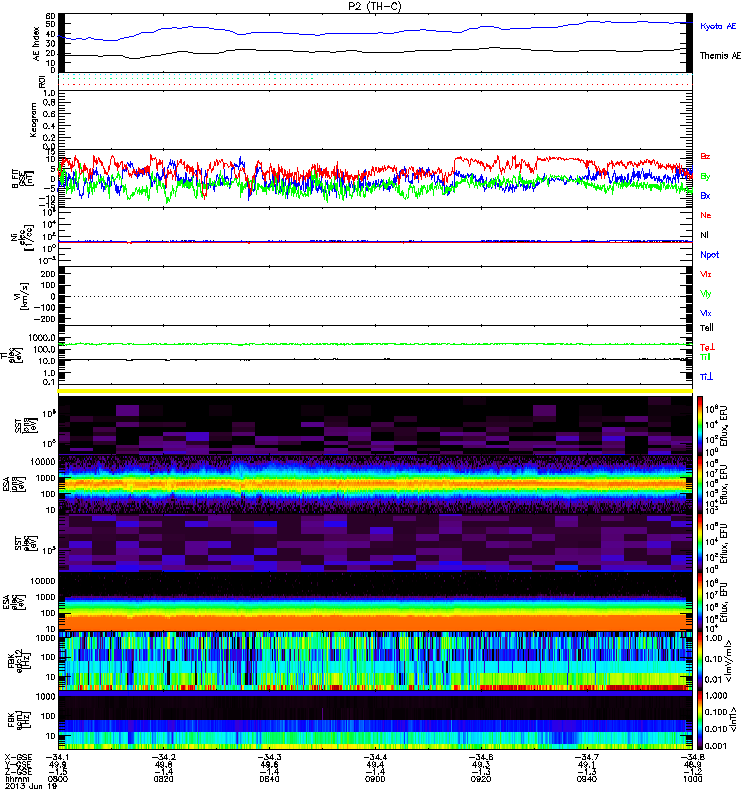Select the blue "Npot" legend label
The height and width of the screenshot is (800, 750).
[x=709, y=255]
